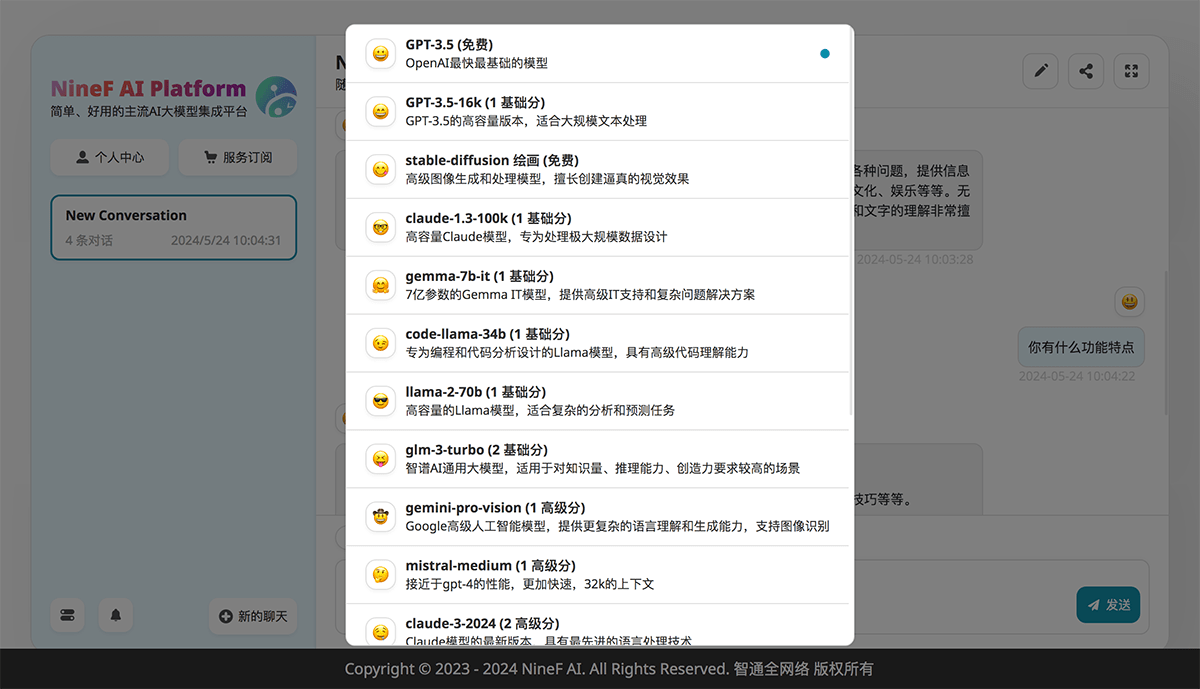The image size is (1200, 689).
Task: Click the 服务订阅 subscription button
Action: (x=238, y=157)
